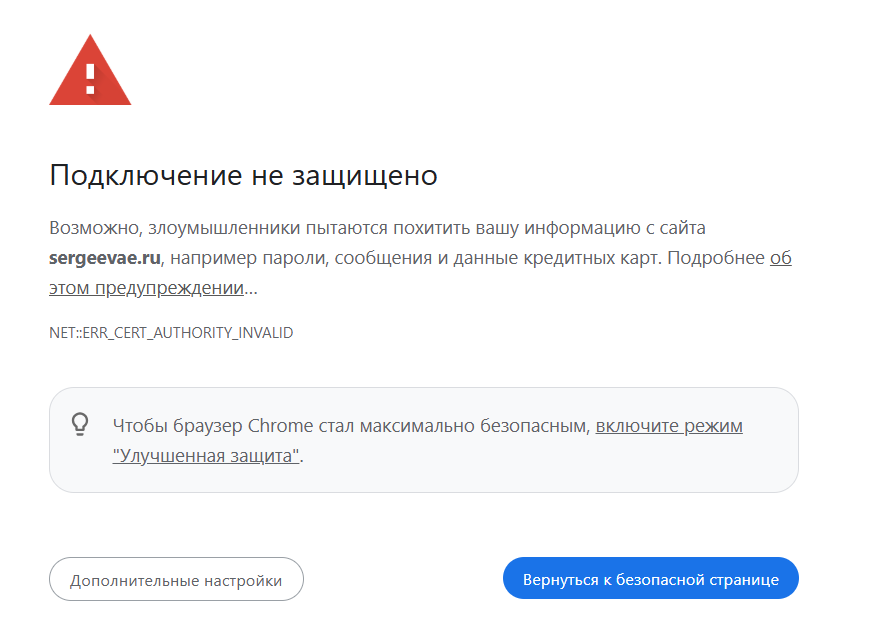Open the 'этом предупреждении' learn more link

146,288
